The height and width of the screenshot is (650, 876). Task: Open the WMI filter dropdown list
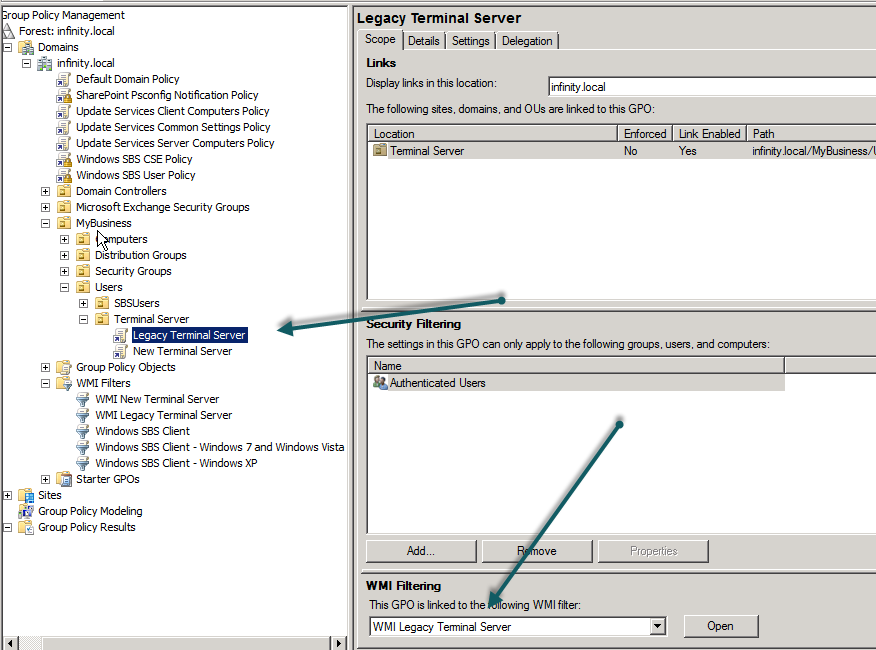pos(657,627)
